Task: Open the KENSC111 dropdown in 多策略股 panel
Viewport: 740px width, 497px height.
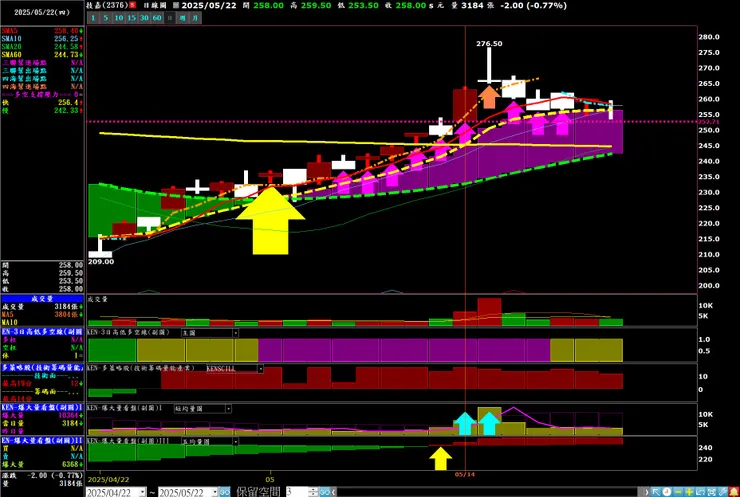Action: pos(260,368)
